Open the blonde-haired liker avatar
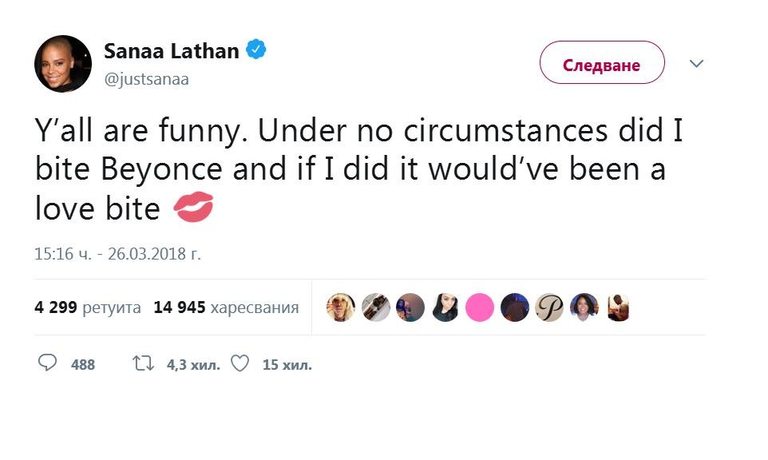The height and width of the screenshot is (460, 768). pyautogui.click(x=341, y=307)
